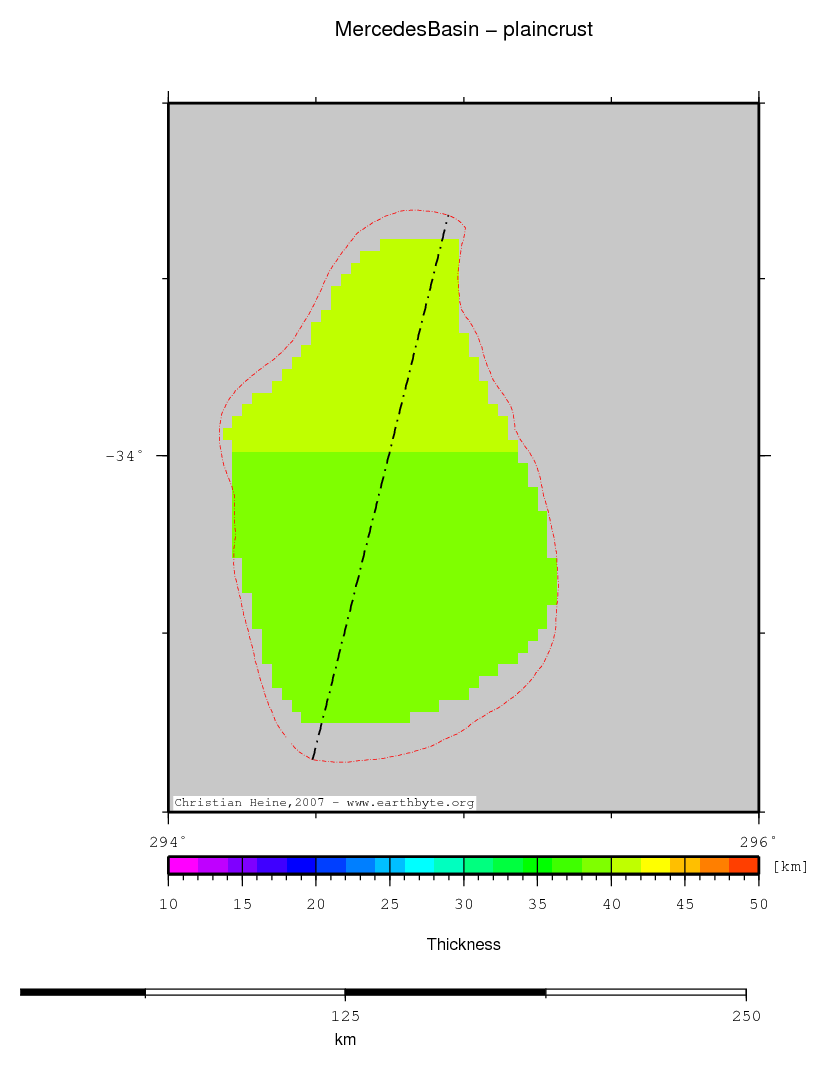Click the magenta swatch at colorbar's left end
This screenshot has height=1066, width=827.
pos(183,865)
